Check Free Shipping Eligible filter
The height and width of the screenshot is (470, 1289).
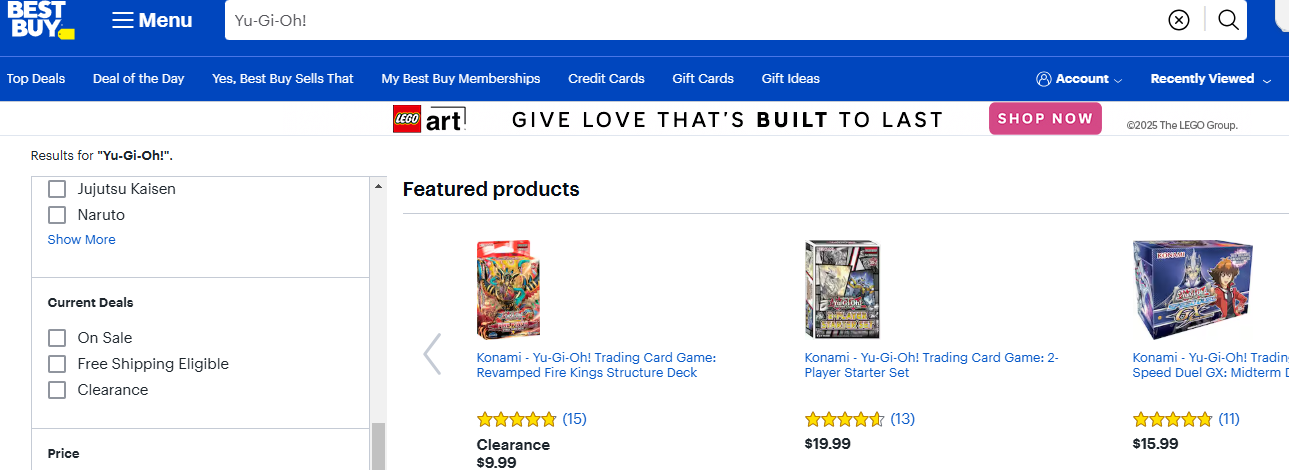pyautogui.click(x=57, y=364)
